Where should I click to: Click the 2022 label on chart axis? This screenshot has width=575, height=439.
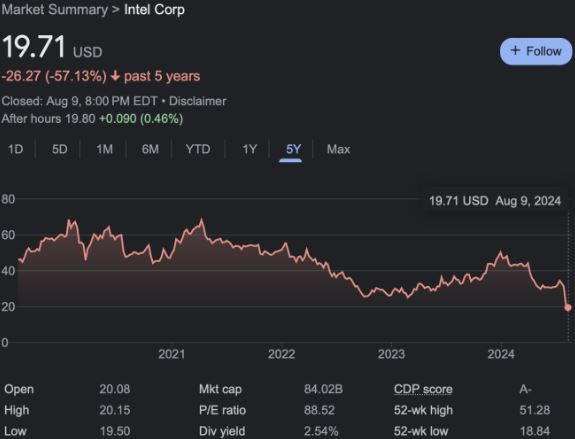tap(281, 354)
